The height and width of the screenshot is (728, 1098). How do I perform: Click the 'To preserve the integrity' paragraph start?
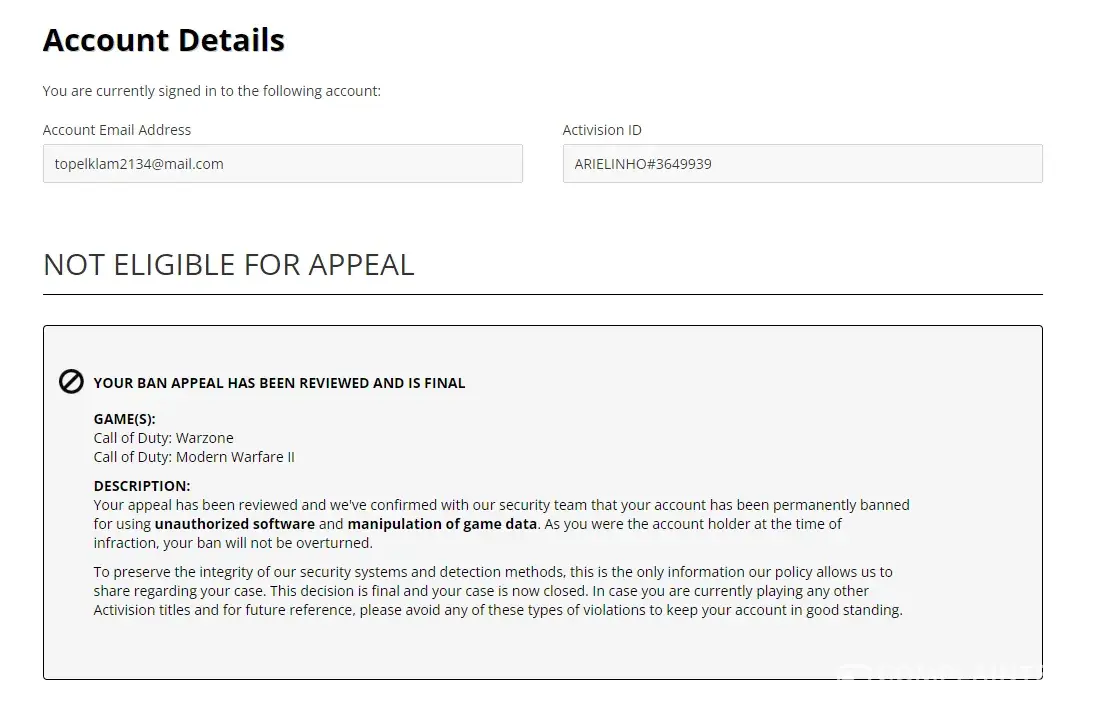(180, 572)
